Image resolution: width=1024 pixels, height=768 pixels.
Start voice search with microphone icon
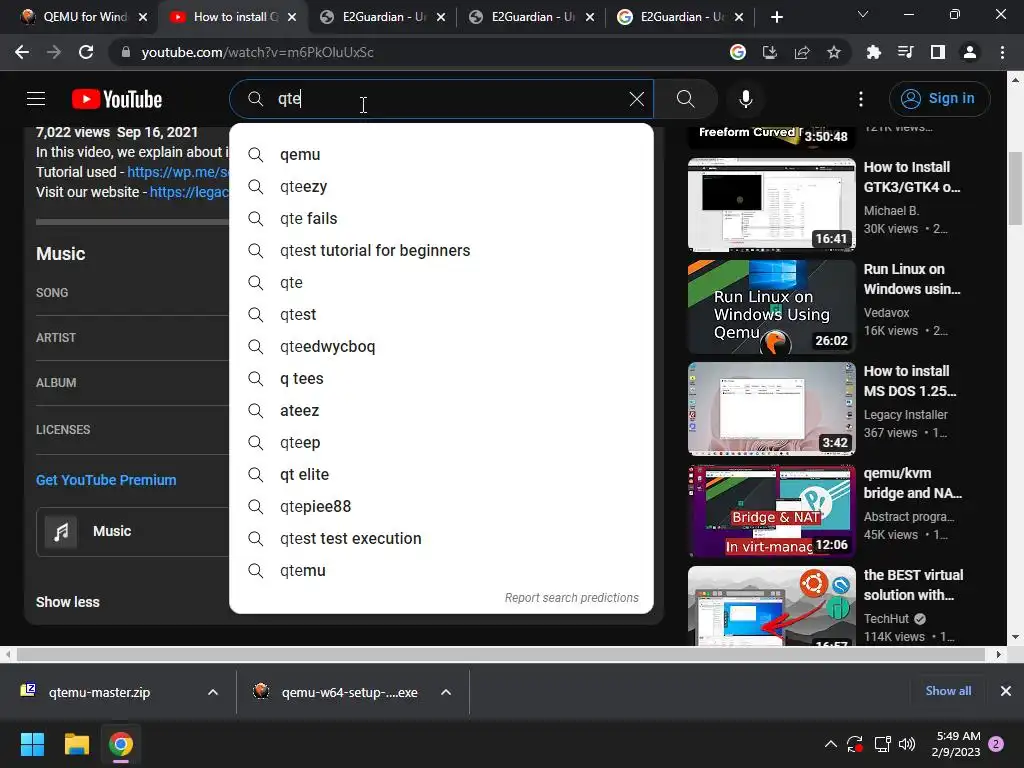click(746, 99)
